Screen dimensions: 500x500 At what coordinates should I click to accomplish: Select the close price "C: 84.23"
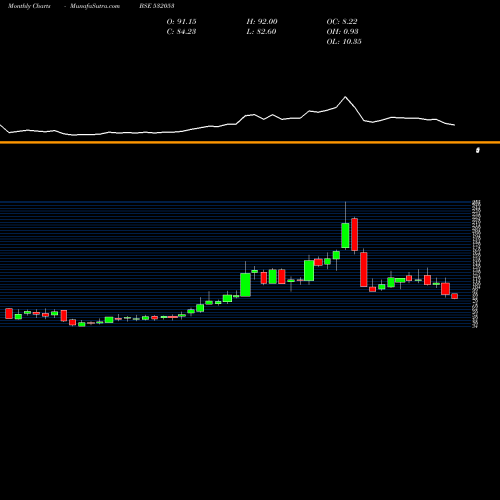(181, 32)
